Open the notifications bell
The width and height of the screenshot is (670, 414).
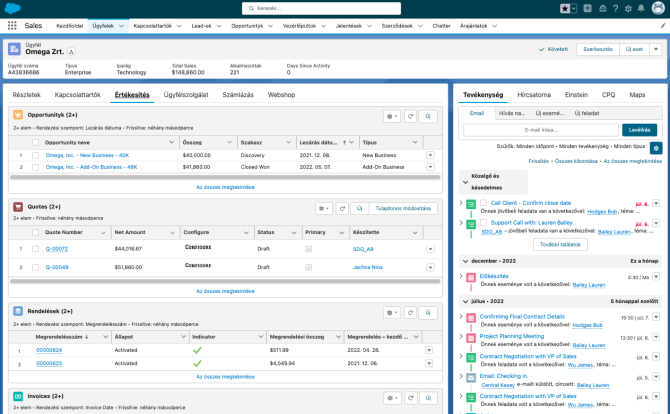pos(642,8)
